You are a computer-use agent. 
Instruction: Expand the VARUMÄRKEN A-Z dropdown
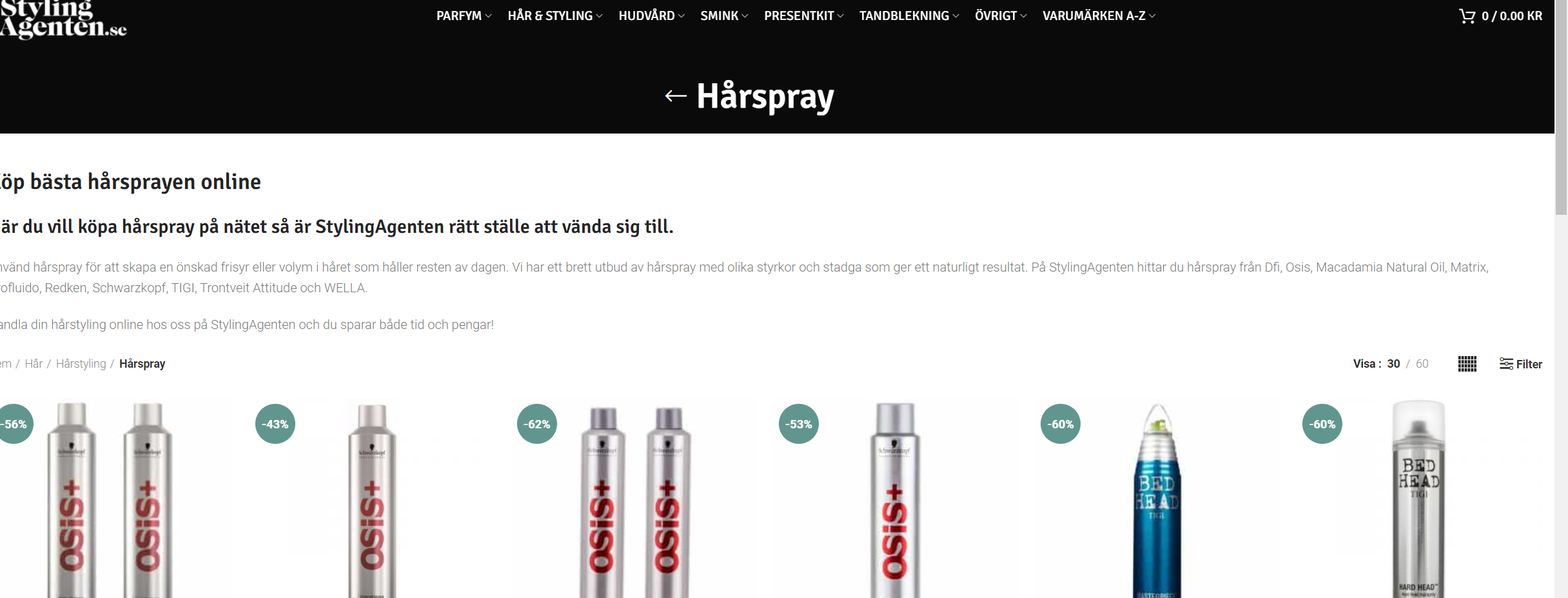point(1099,15)
